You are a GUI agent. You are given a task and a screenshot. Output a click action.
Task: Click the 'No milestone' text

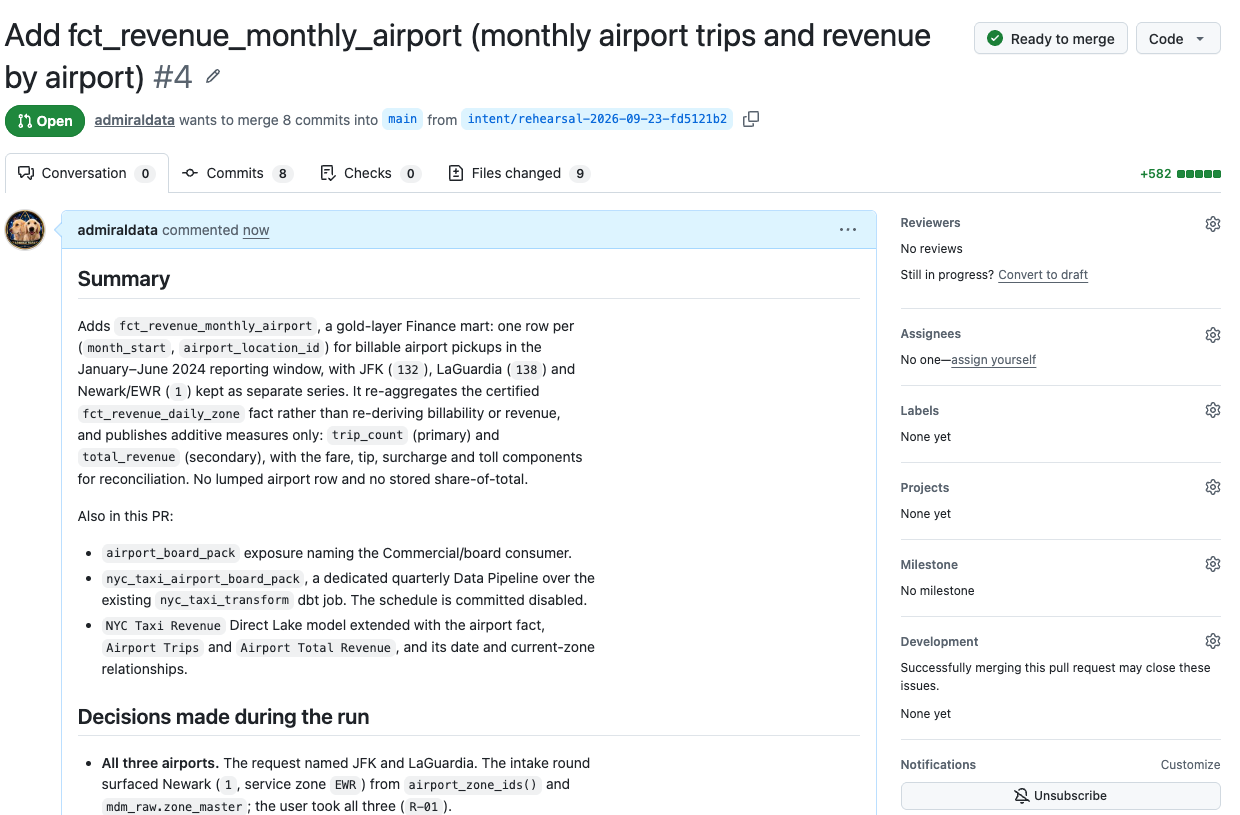937,591
